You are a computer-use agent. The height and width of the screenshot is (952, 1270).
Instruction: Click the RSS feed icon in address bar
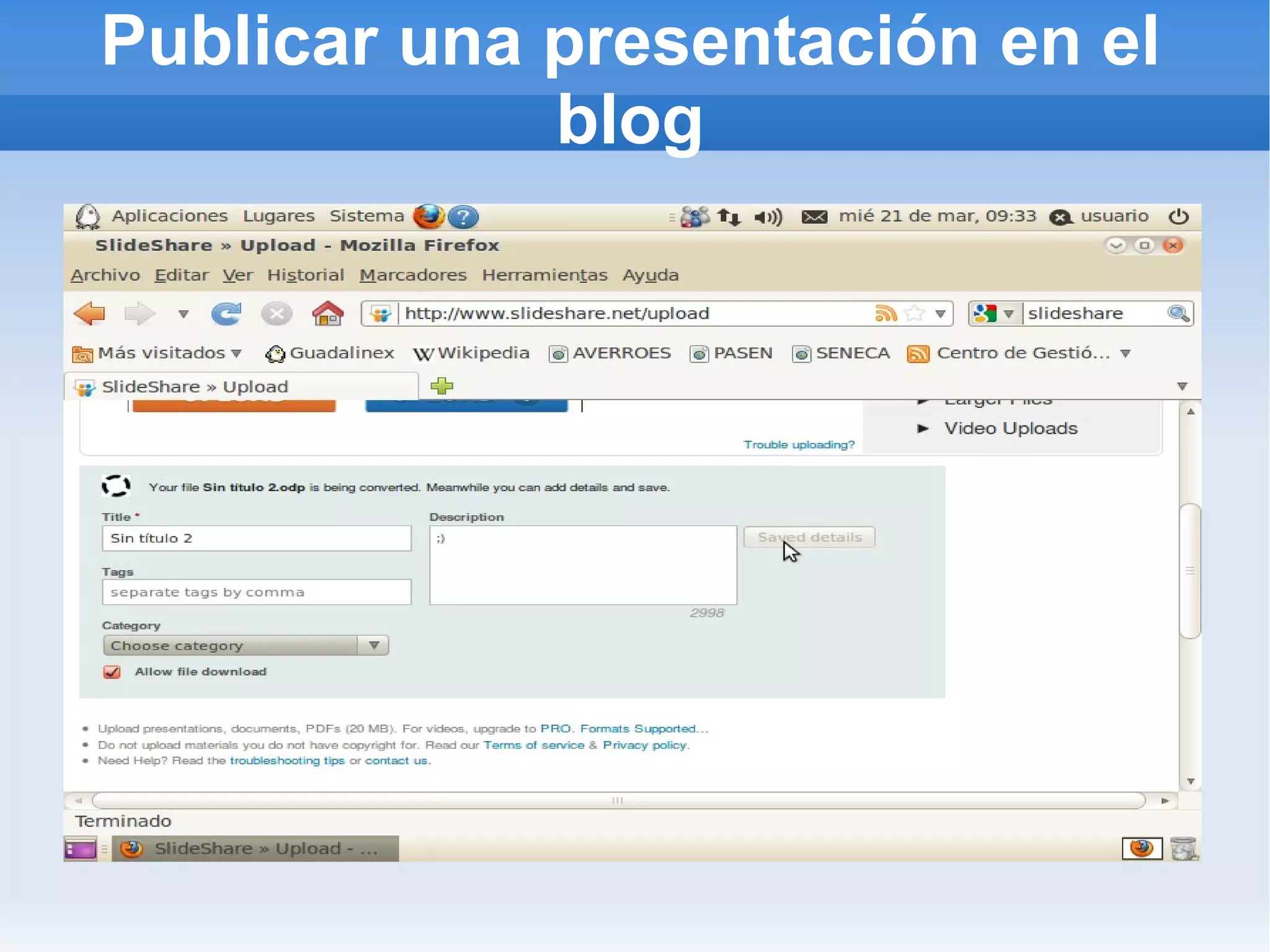[886, 313]
